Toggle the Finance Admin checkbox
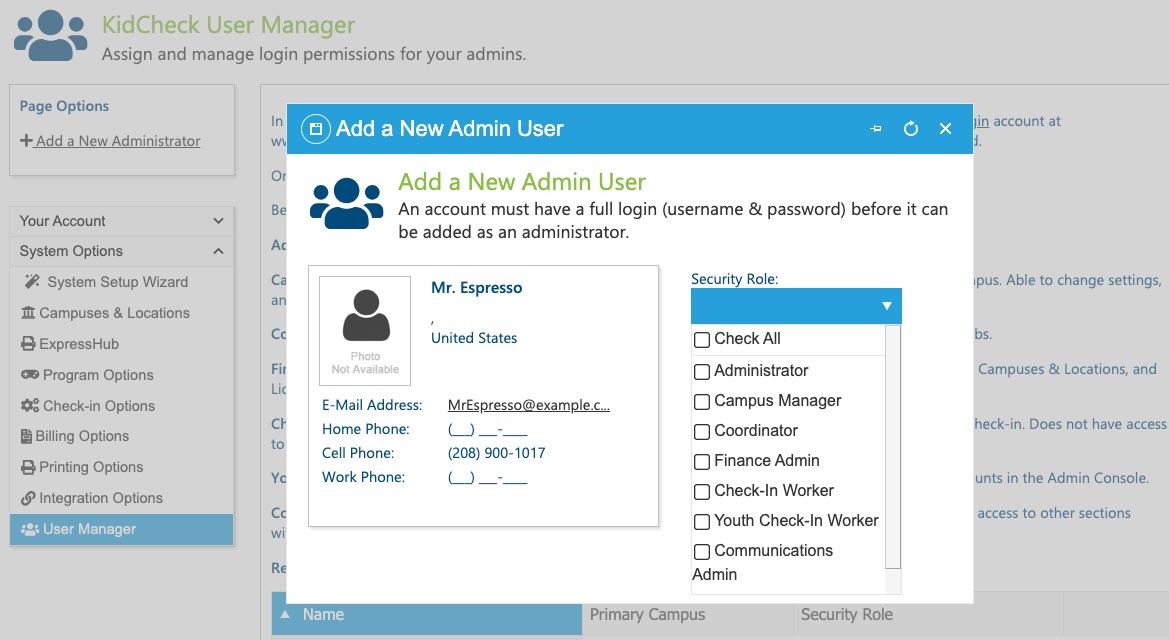Viewport: 1169px width, 640px height. (x=702, y=462)
